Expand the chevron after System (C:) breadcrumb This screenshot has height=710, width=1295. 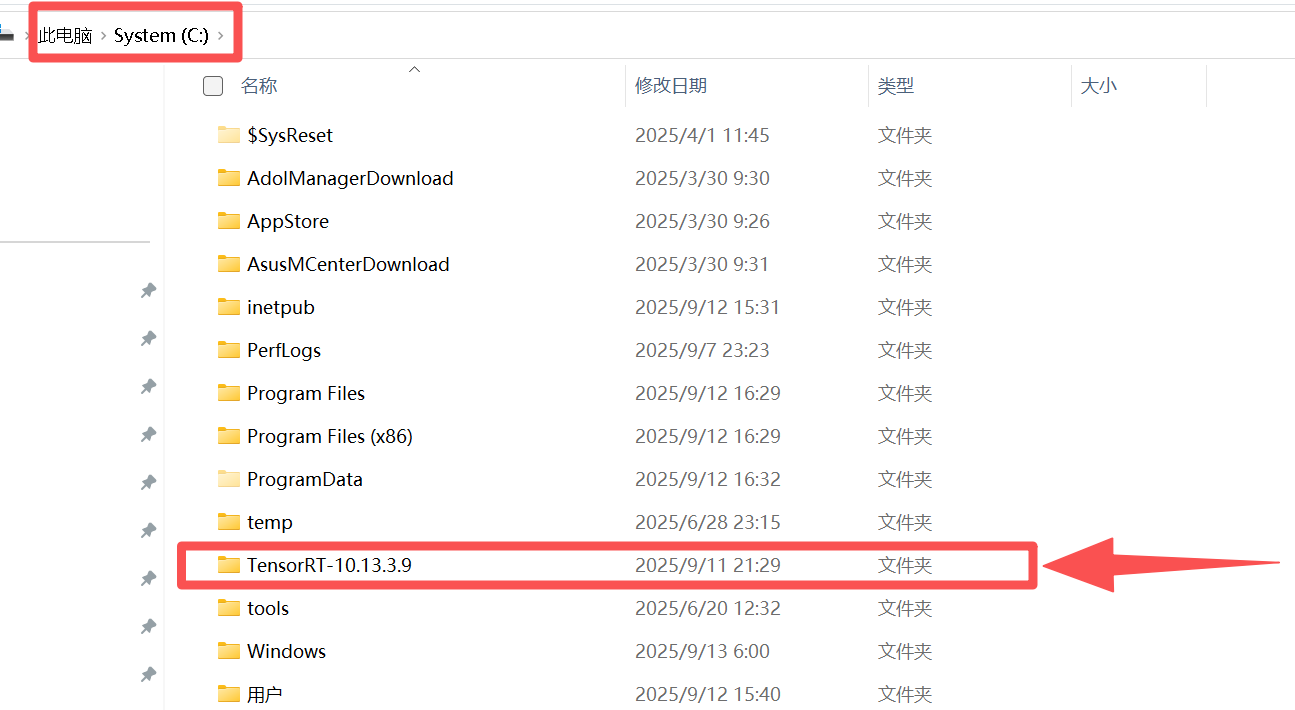coord(221,36)
